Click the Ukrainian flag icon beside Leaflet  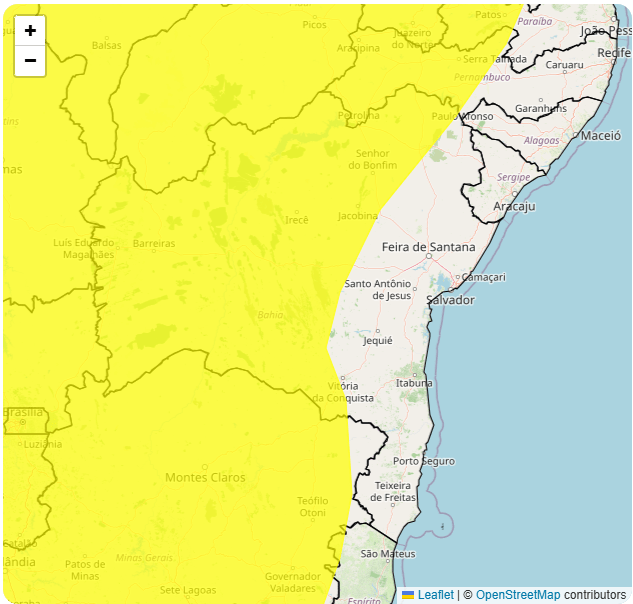pyautogui.click(x=408, y=595)
